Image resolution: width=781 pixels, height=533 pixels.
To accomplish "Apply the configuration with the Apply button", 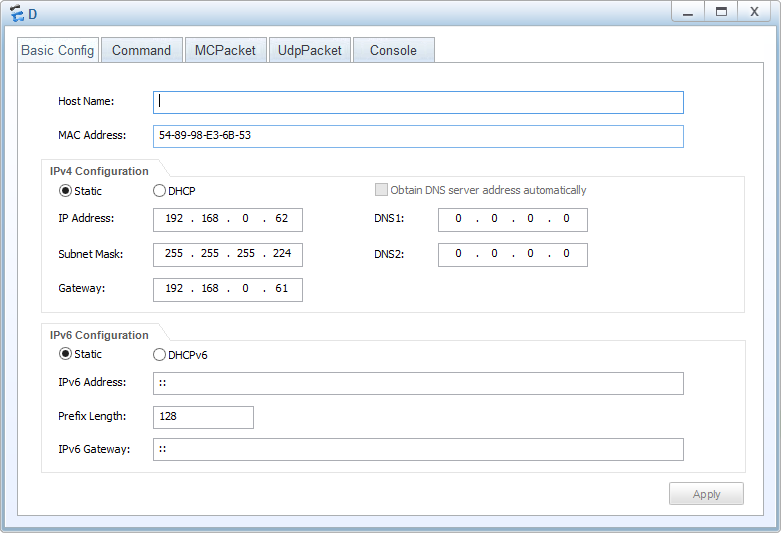I will pyautogui.click(x=706, y=494).
